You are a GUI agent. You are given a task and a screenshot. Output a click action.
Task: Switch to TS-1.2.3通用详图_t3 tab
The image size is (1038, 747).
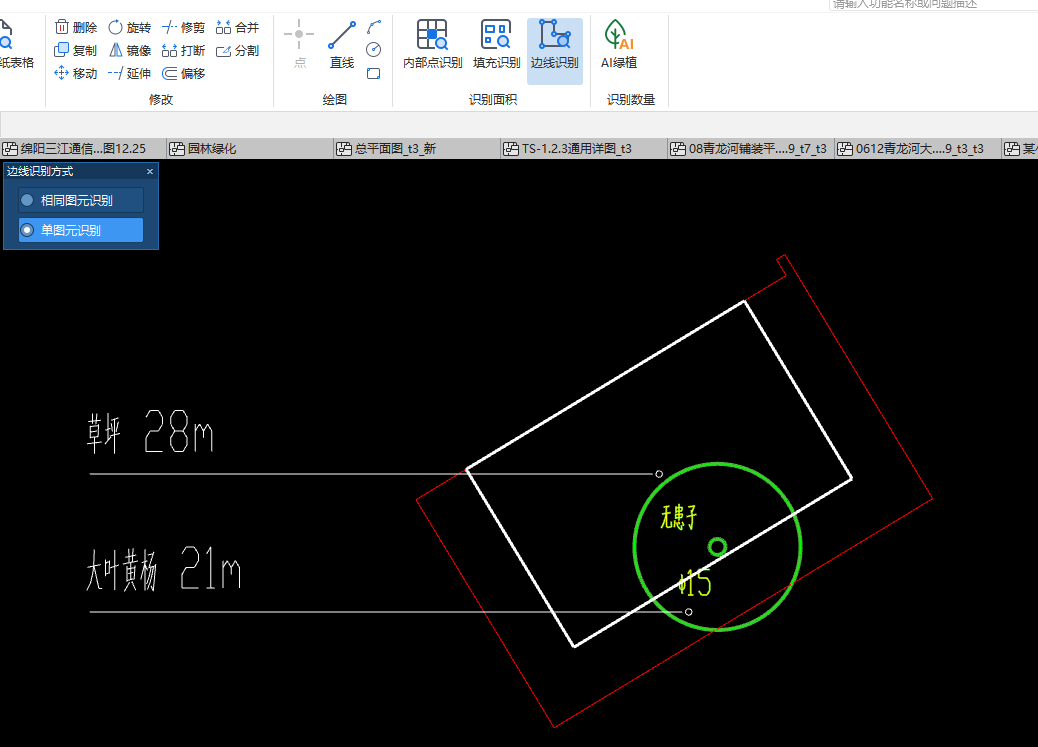(576, 149)
